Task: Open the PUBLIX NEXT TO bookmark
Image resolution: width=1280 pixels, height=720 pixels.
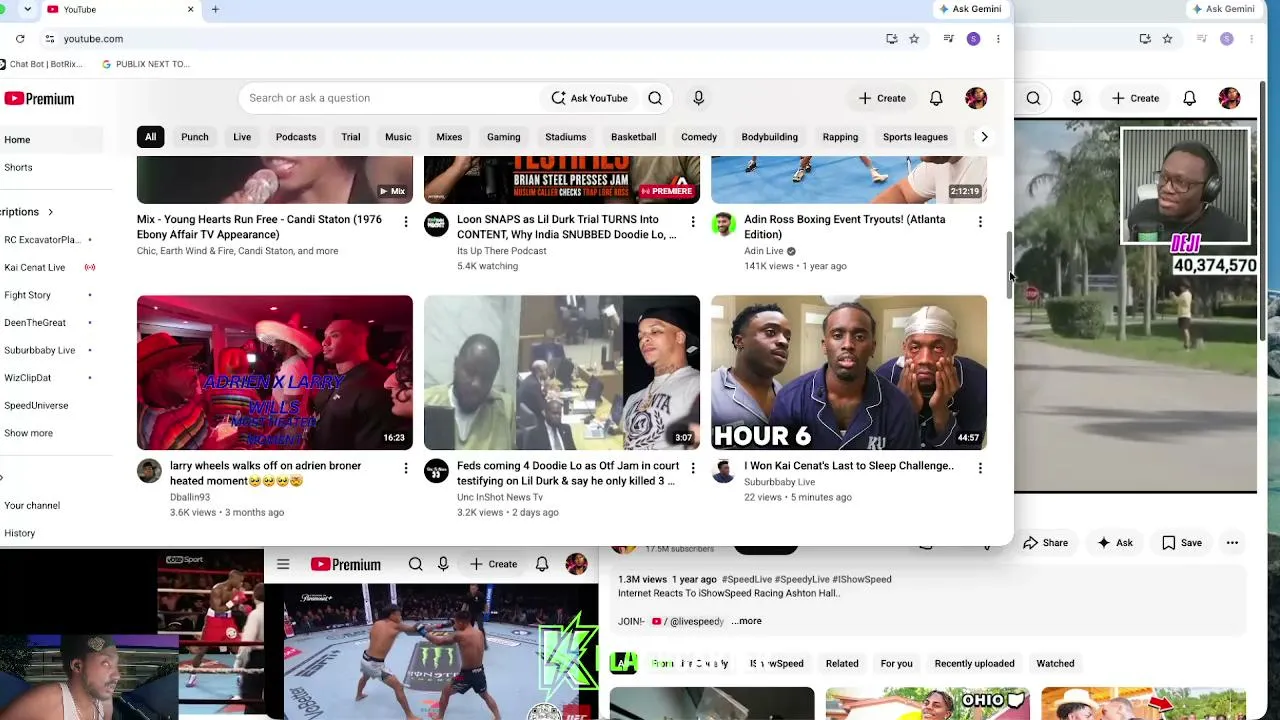Action: (x=146, y=64)
